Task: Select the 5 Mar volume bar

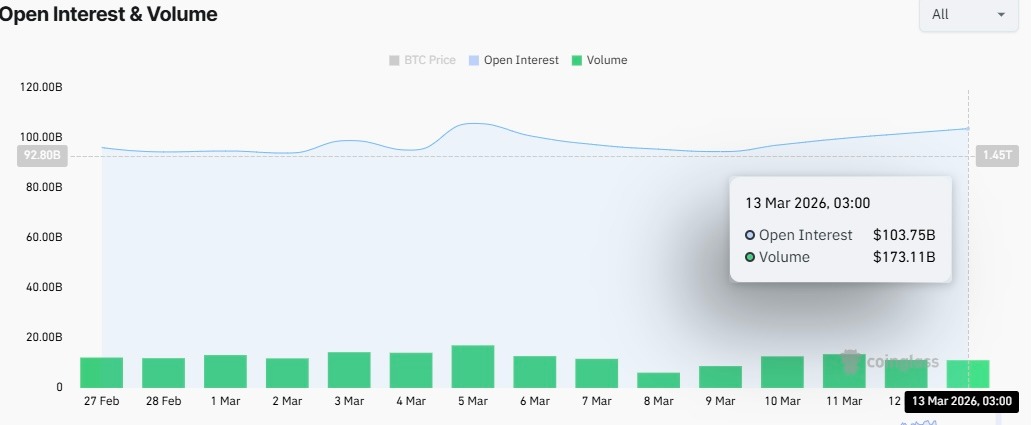Action: tap(473, 366)
